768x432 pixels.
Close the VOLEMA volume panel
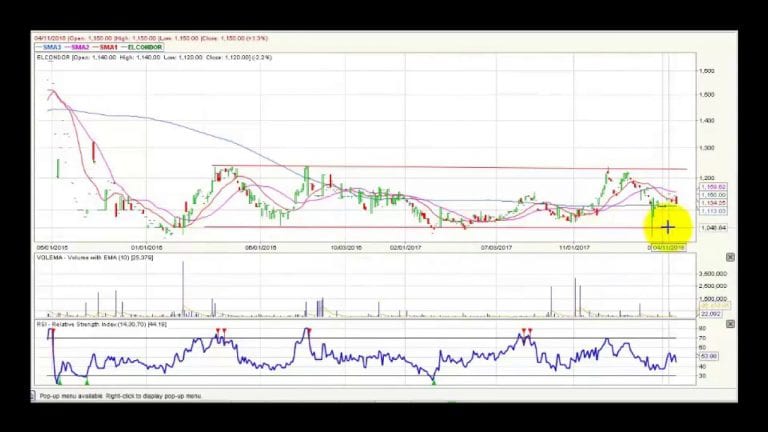tap(730, 257)
